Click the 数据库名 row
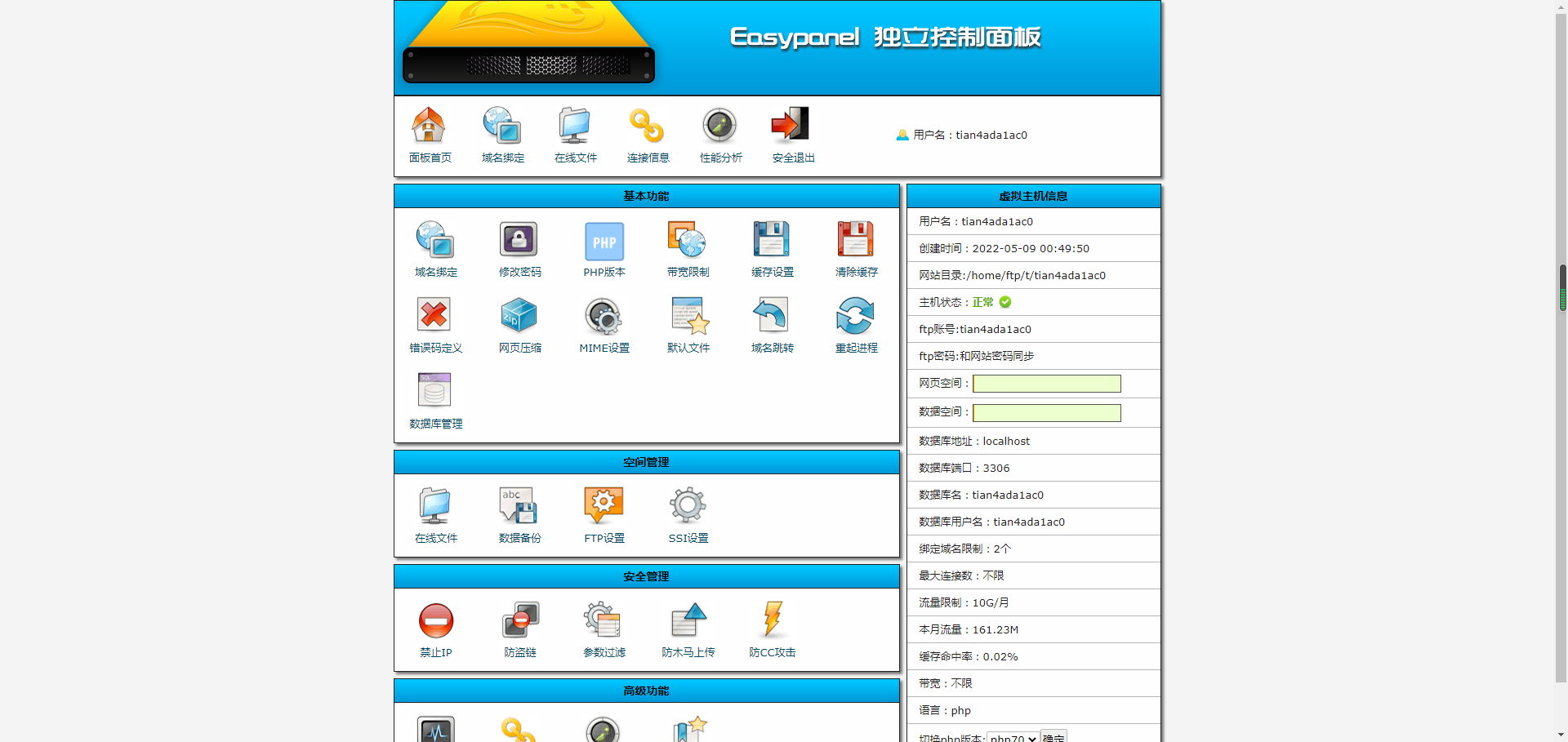The height and width of the screenshot is (742, 1568). pos(1034,495)
